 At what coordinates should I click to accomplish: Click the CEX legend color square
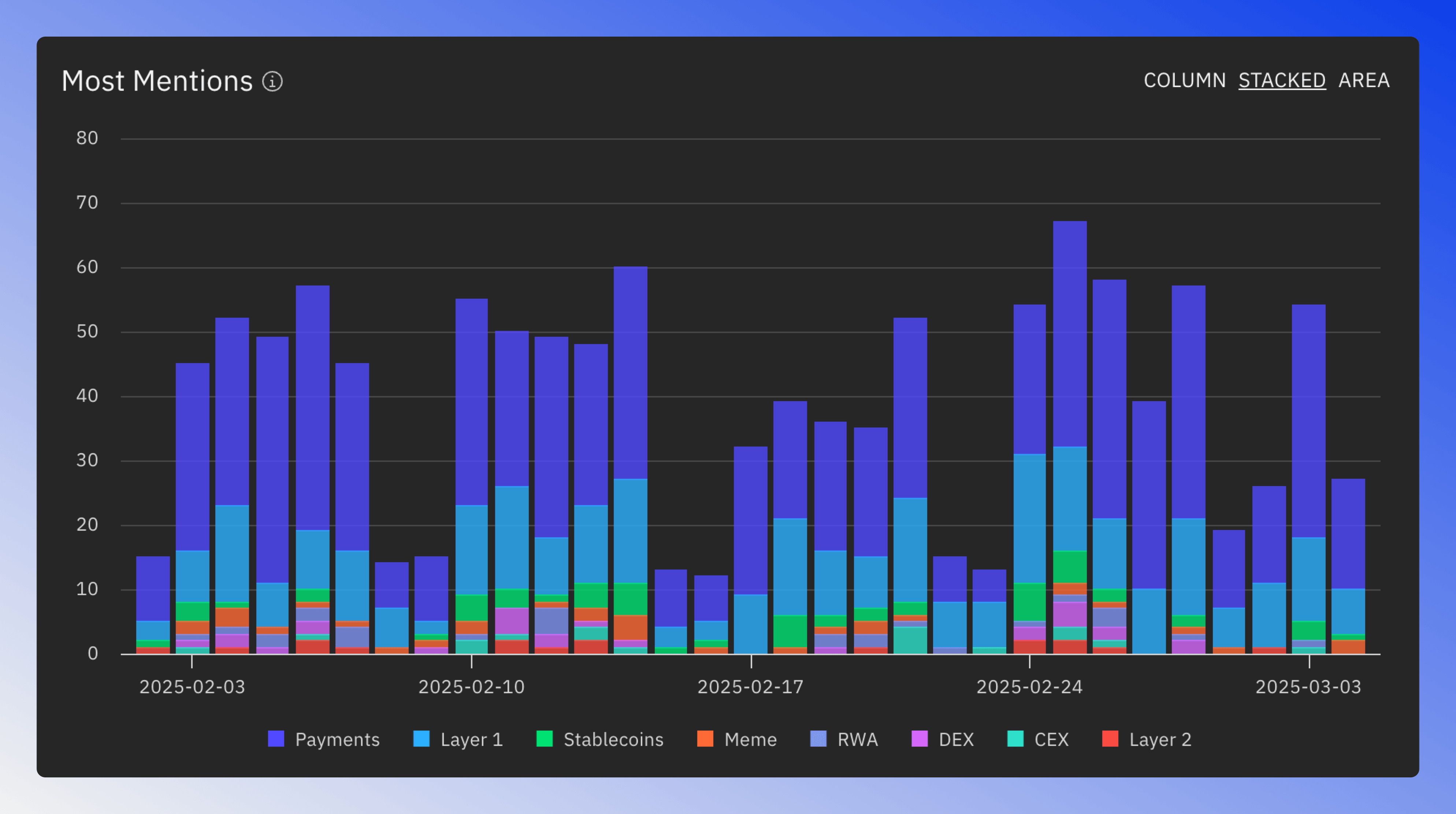(x=1016, y=739)
